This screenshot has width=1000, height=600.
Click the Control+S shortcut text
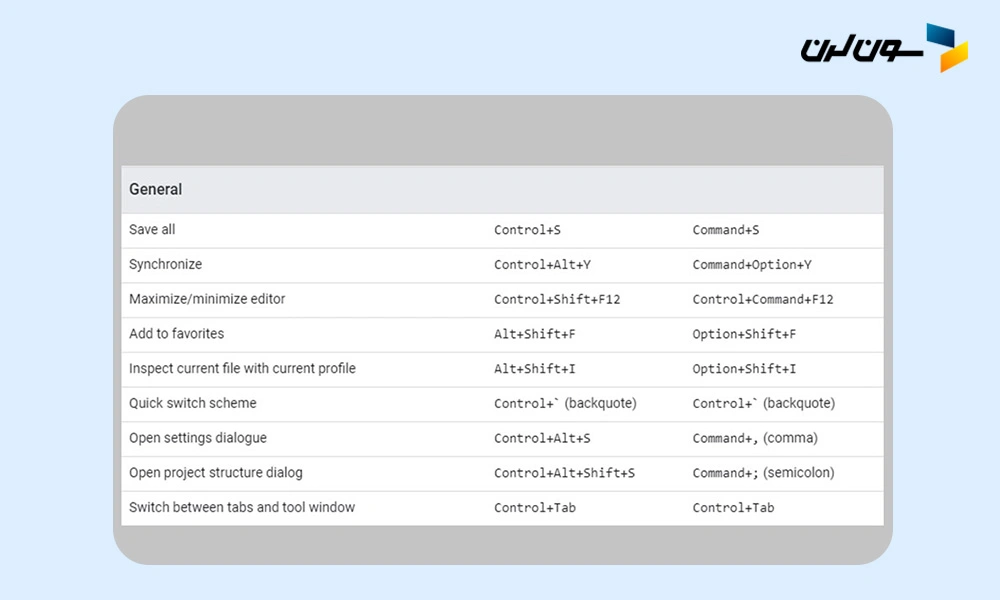tap(527, 230)
